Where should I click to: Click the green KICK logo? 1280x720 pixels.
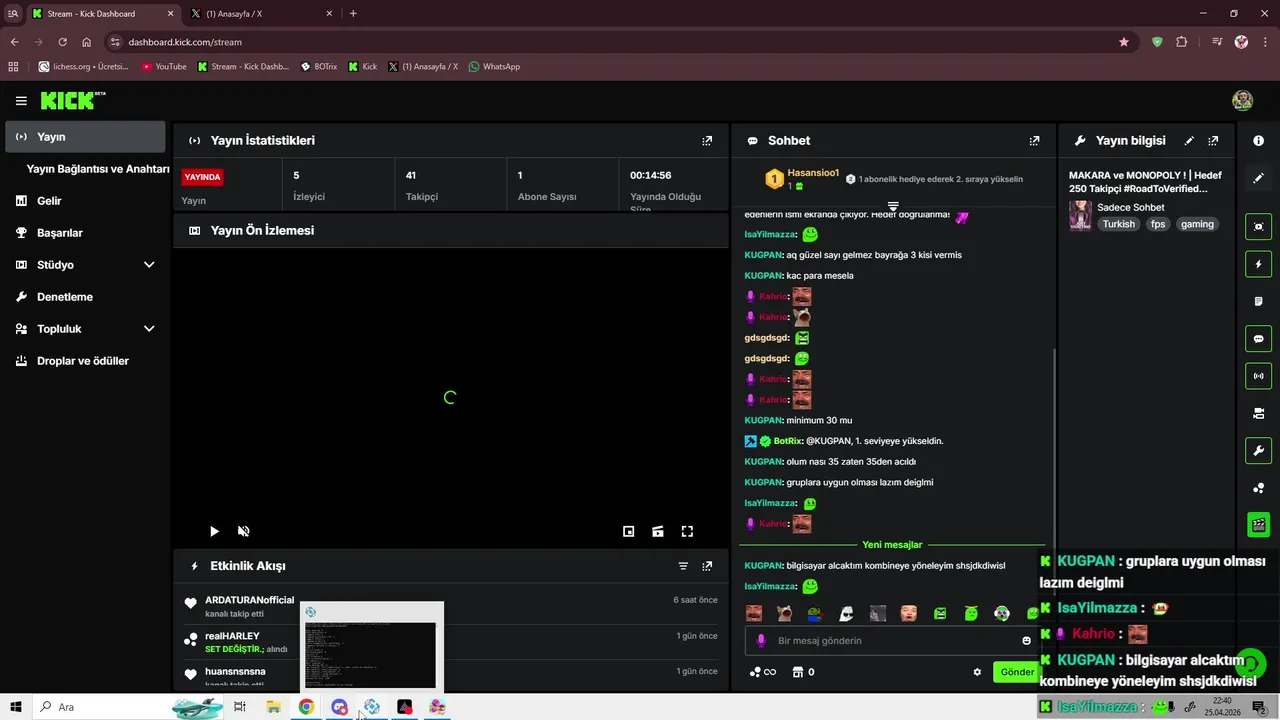[73, 100]
